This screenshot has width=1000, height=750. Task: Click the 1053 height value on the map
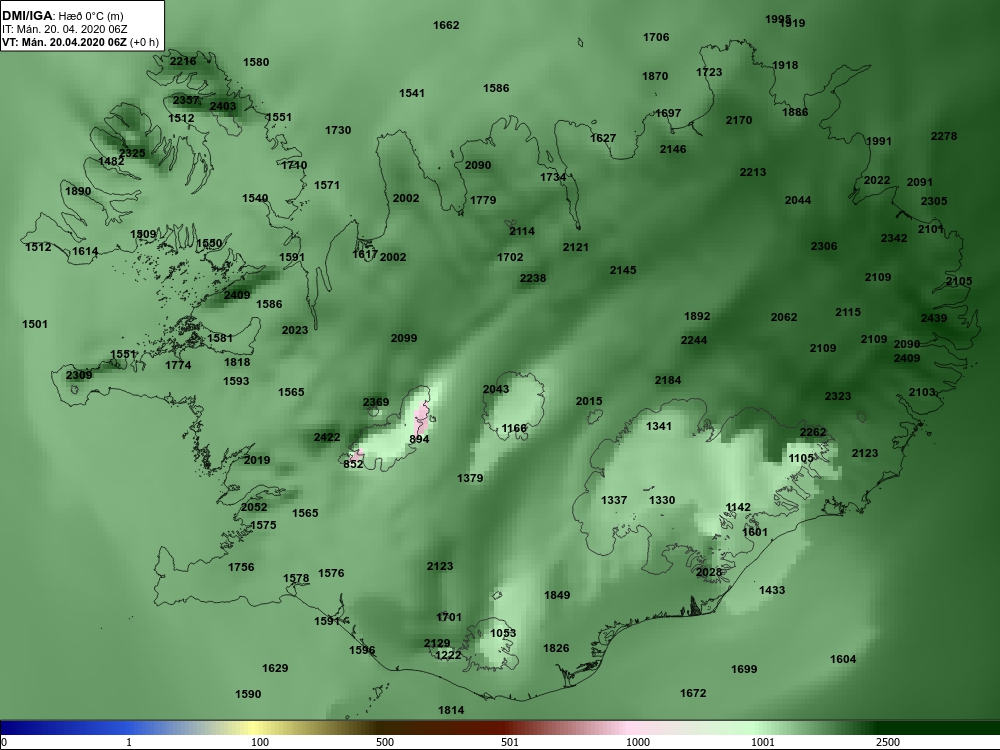click(x=503, y=633)
